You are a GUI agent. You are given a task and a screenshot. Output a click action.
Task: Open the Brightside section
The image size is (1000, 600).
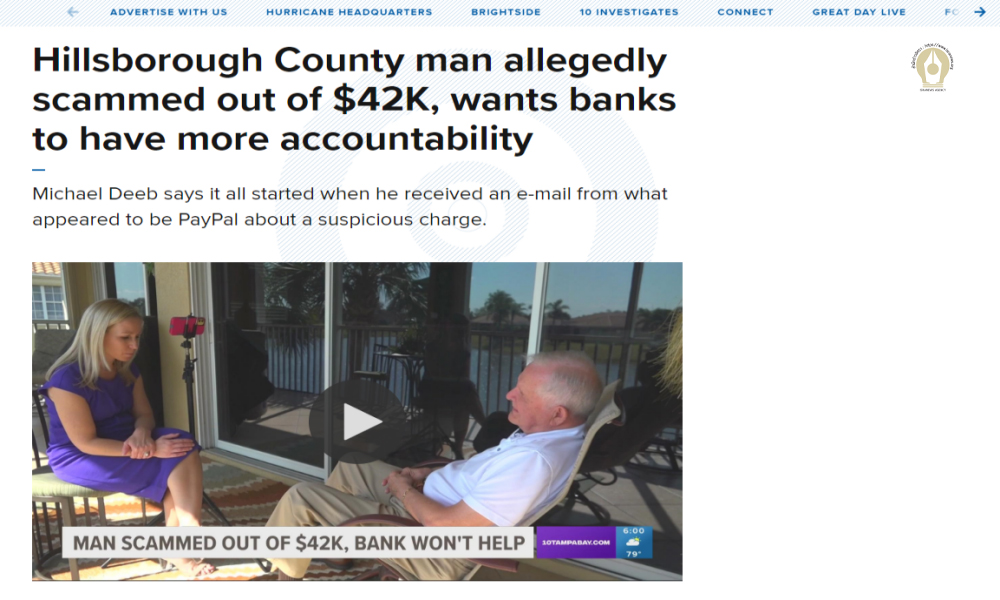506,12
